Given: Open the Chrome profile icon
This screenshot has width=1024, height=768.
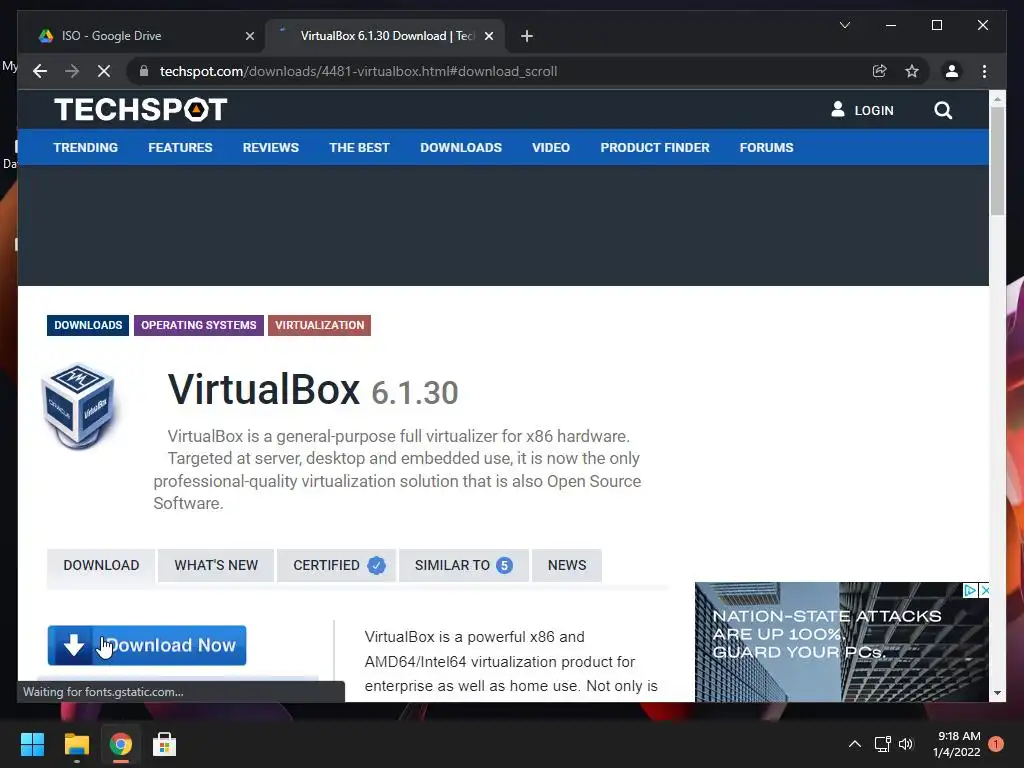Looking at the screenshot, I should point(952,71).
